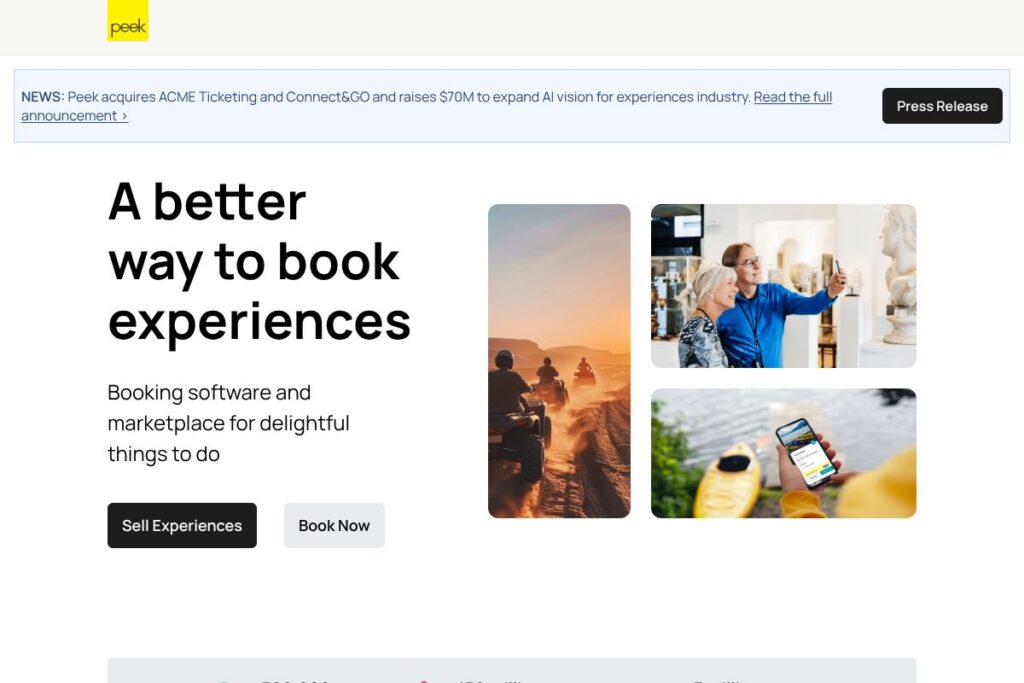Click the Booking software and marketplace subtitle
This screenshot has height=683, width=1024.
click(x=229, y=423)
